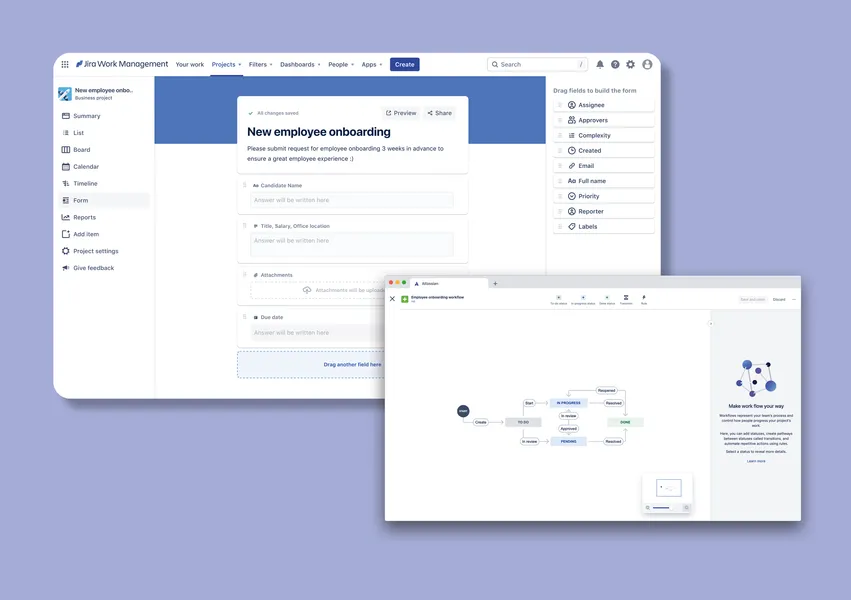This screenshot has width=851, height=600.
Task: Click the workflow minimap thumbnail
Action: 669,488
